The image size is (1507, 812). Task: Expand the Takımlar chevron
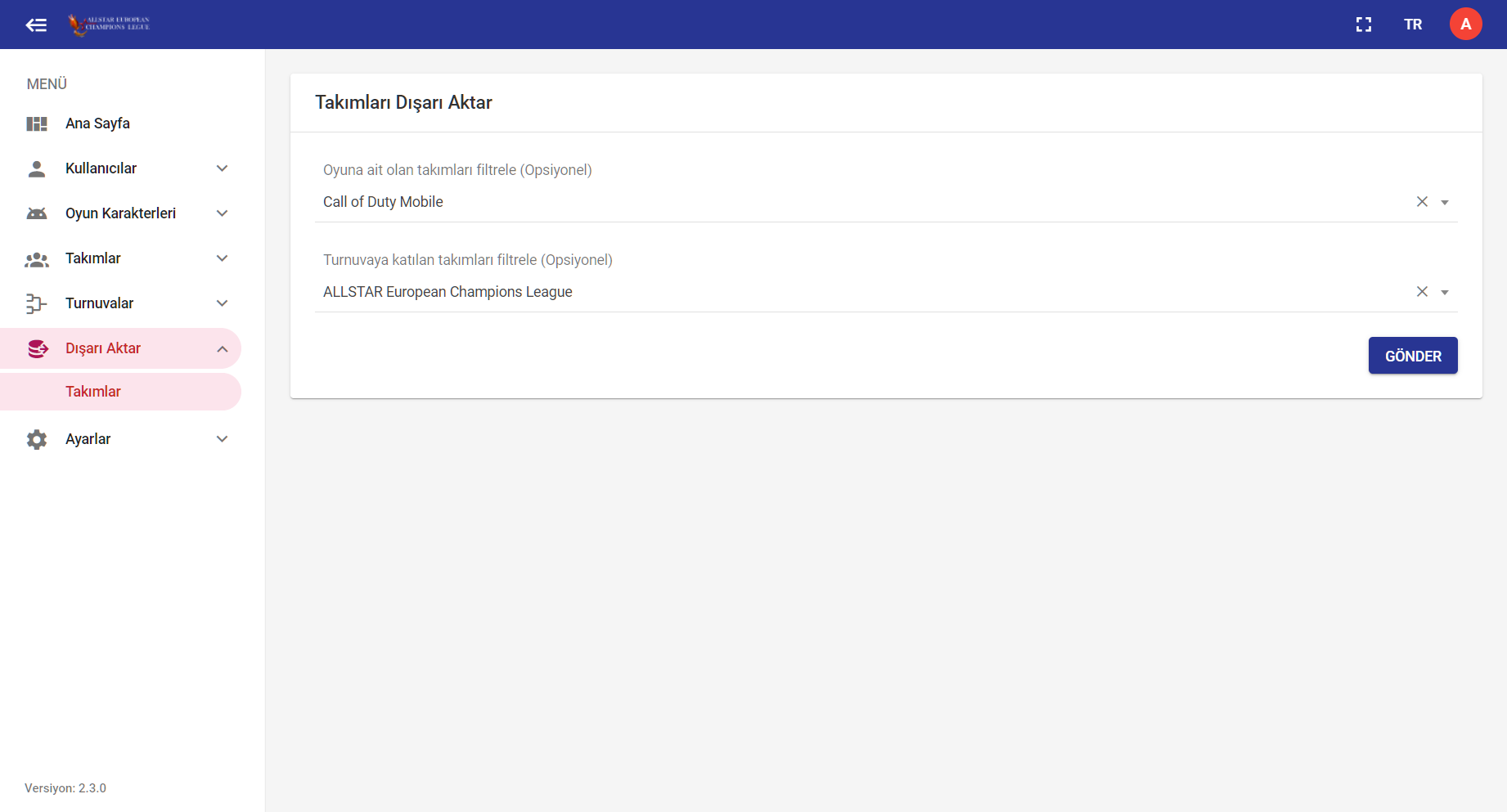pos(222,258)
